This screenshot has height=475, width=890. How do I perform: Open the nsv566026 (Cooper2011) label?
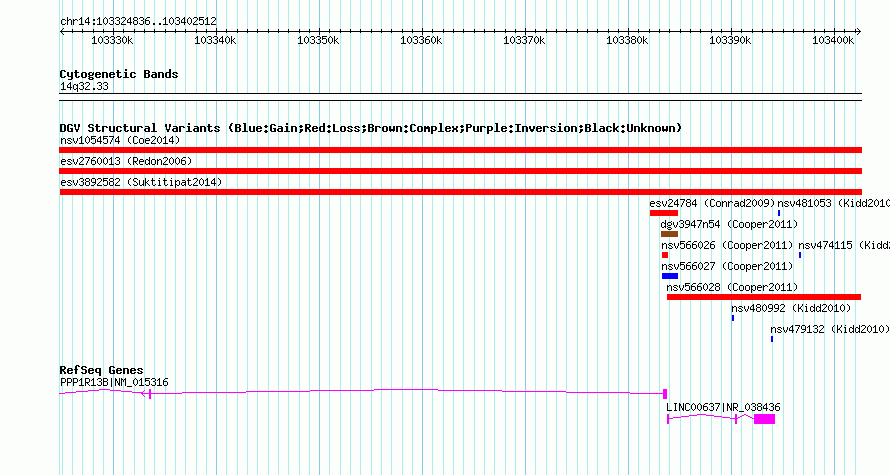(727, 245)
